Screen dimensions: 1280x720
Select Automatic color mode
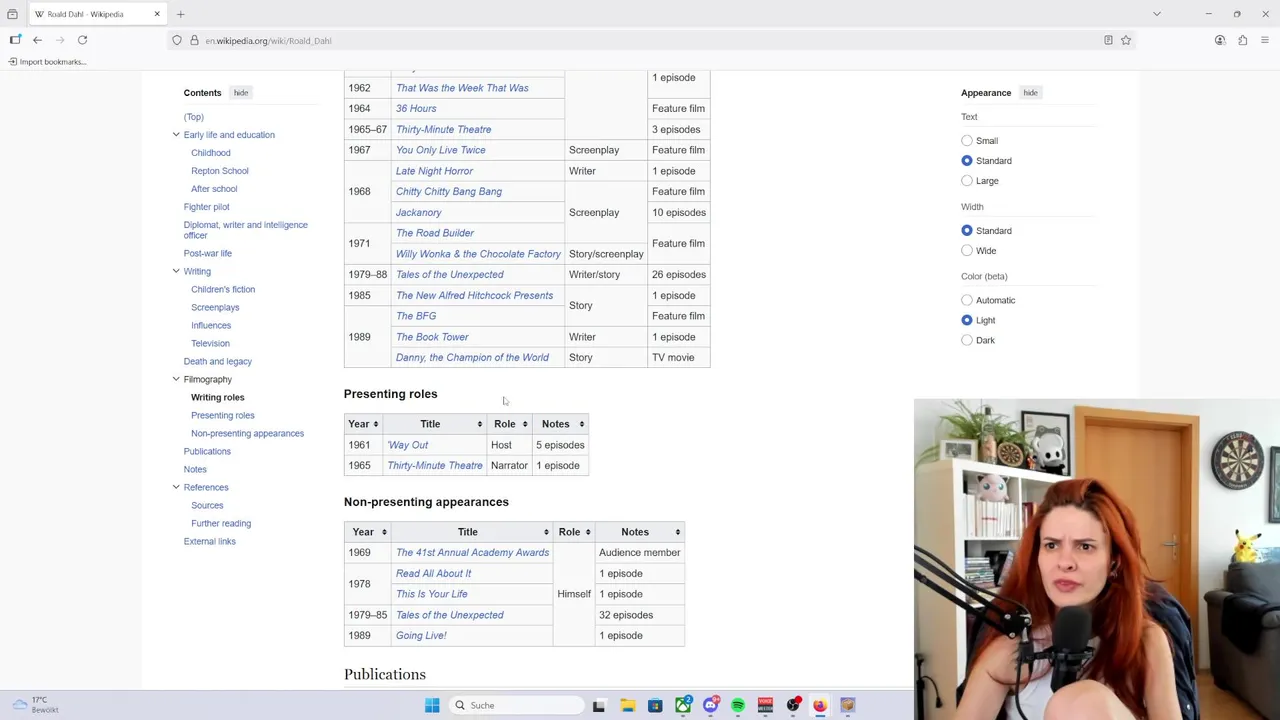tap(967, 300)
